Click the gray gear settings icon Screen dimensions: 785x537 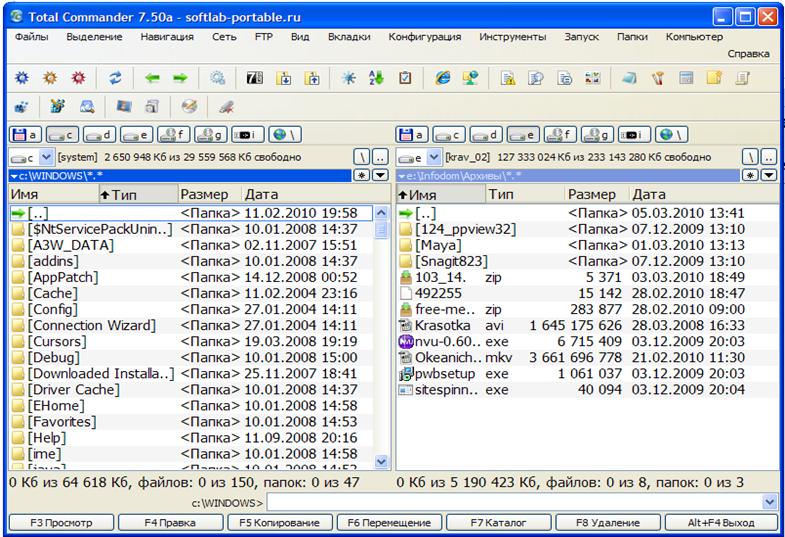(217, 78)
